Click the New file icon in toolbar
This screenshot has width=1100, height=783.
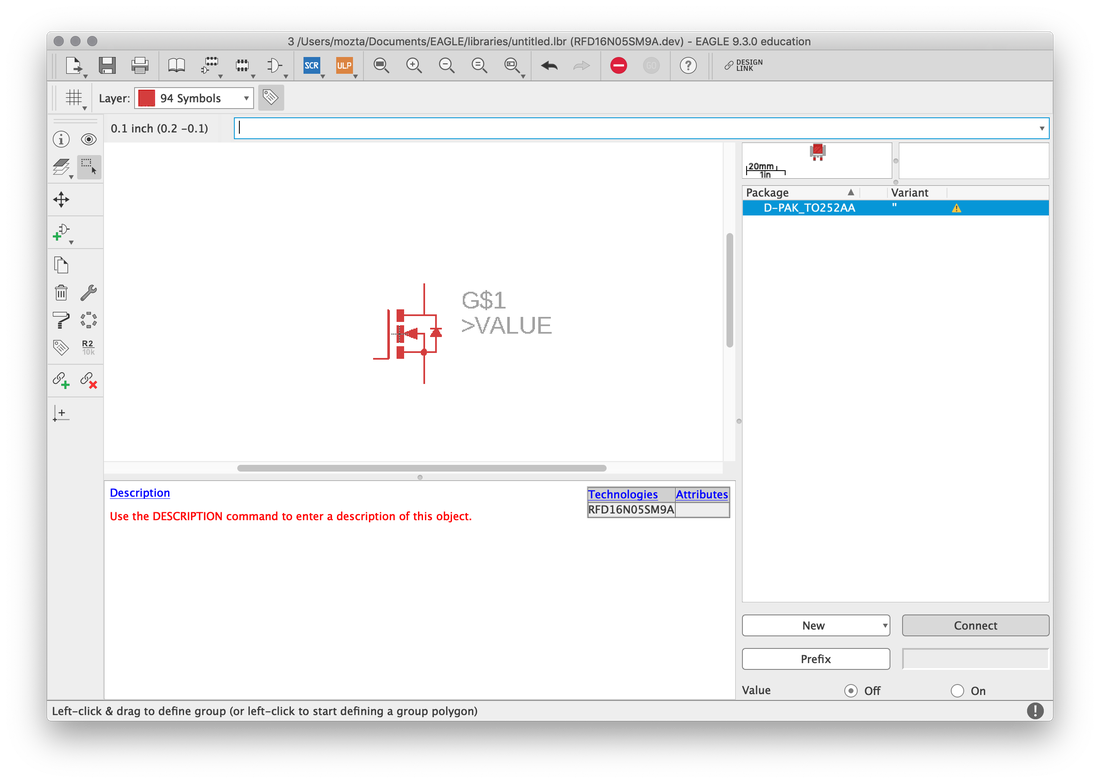[x=74, y=66]
